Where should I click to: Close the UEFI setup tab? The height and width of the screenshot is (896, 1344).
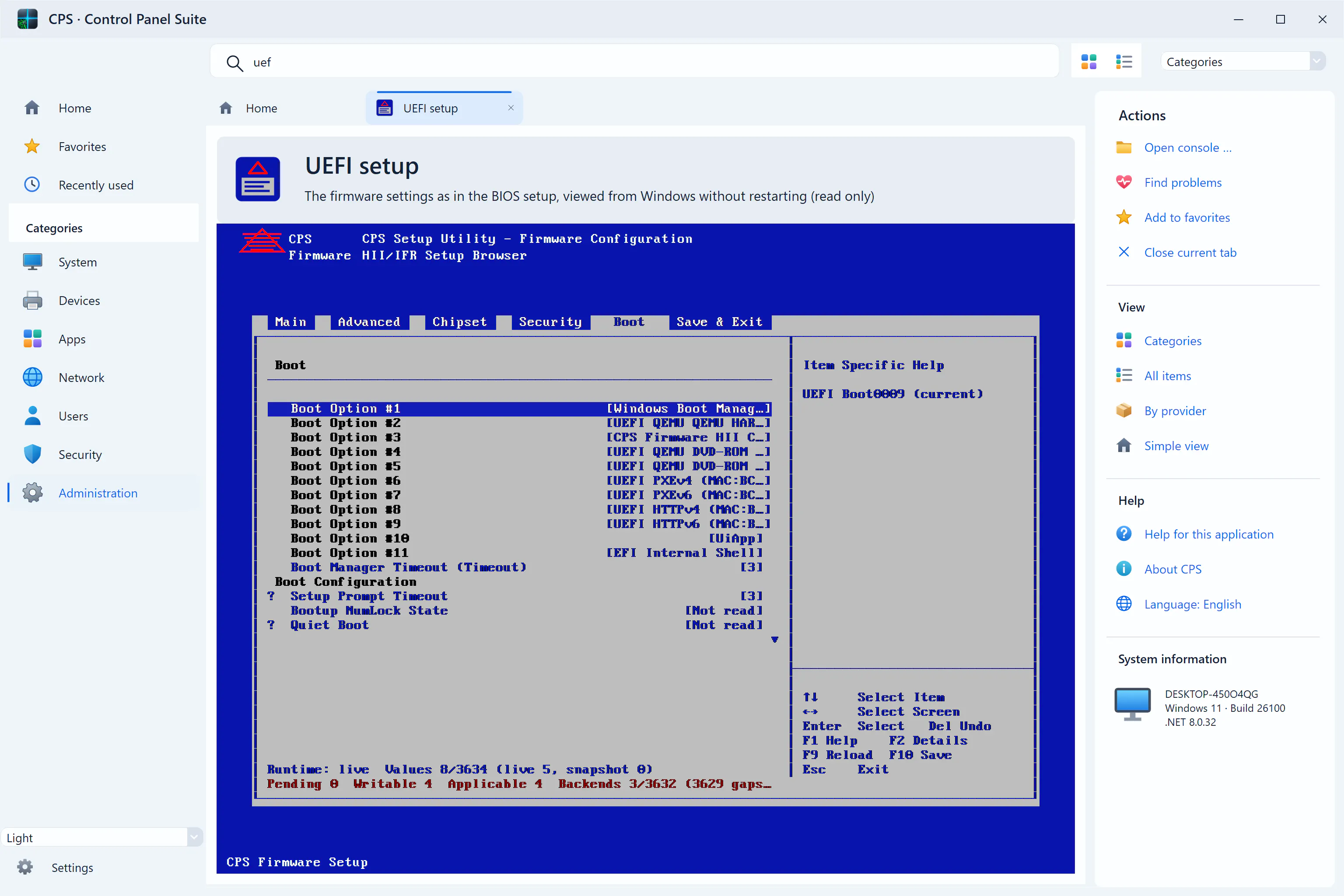pyautogui.click(x=511, y=108)
